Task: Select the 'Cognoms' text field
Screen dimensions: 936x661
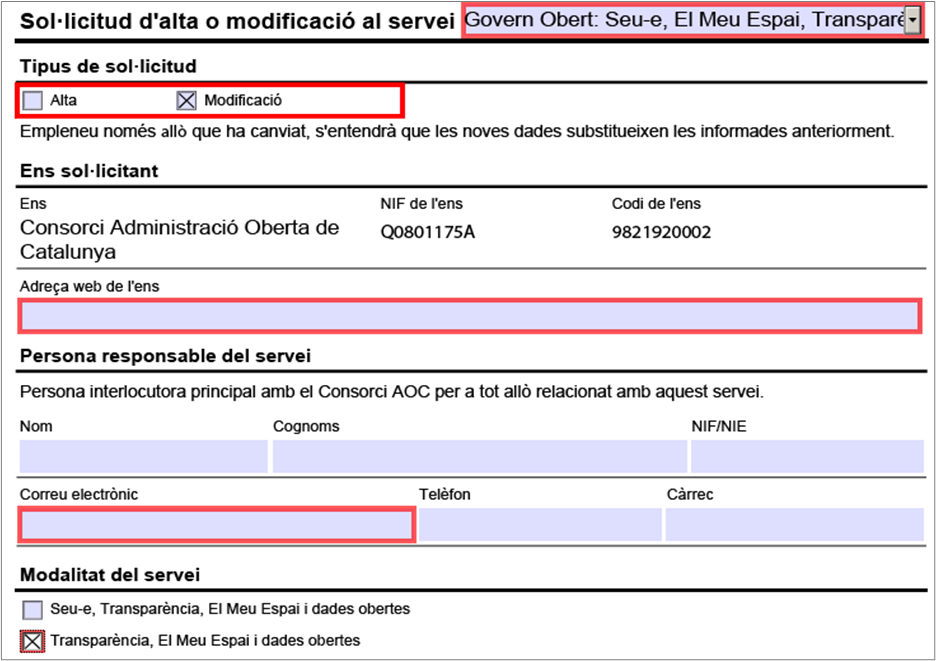Action: [x=479, y=456]
